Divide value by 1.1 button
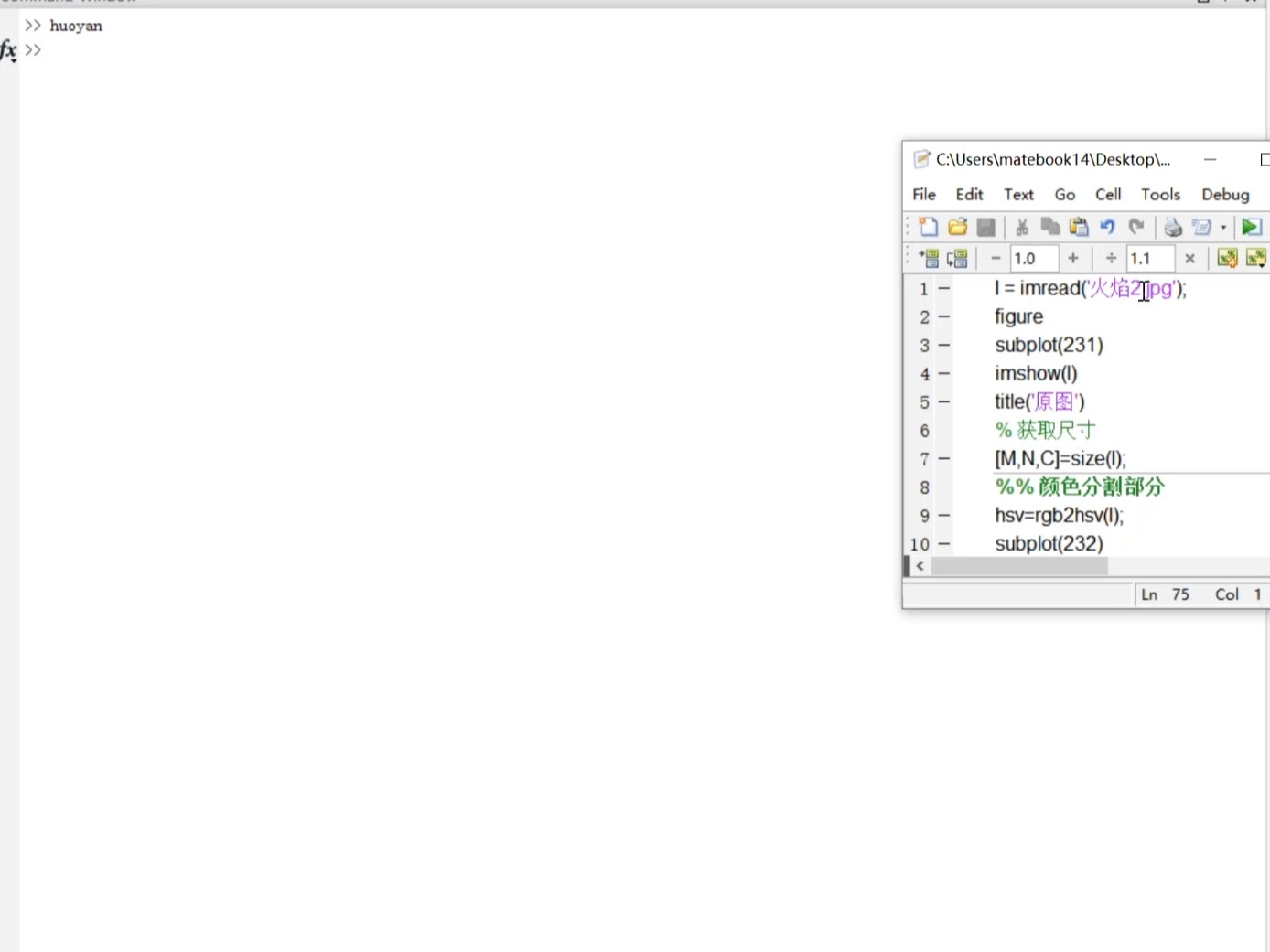 point(1111,259)
